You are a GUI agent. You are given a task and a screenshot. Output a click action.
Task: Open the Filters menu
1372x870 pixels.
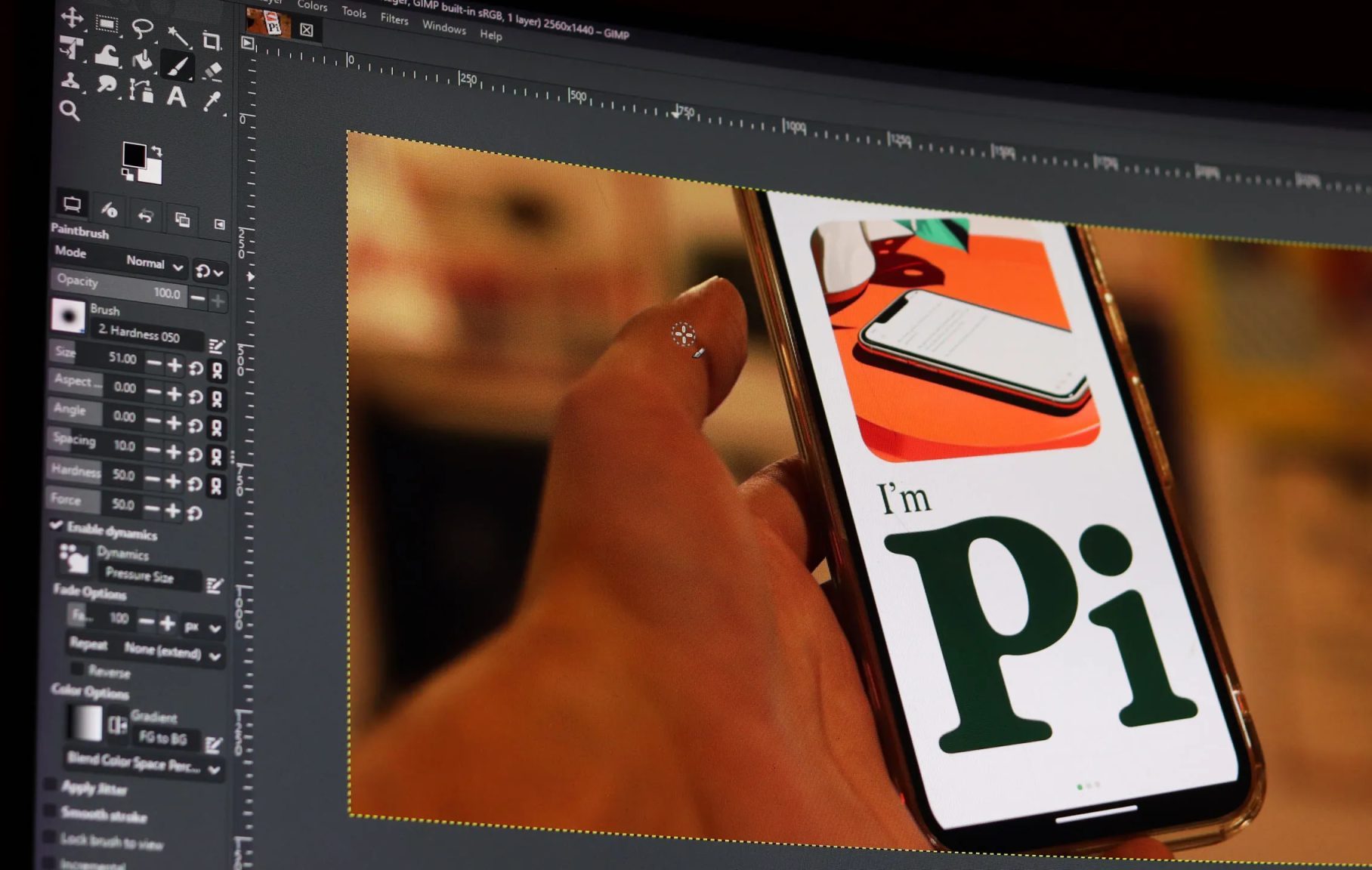point(394,20)
